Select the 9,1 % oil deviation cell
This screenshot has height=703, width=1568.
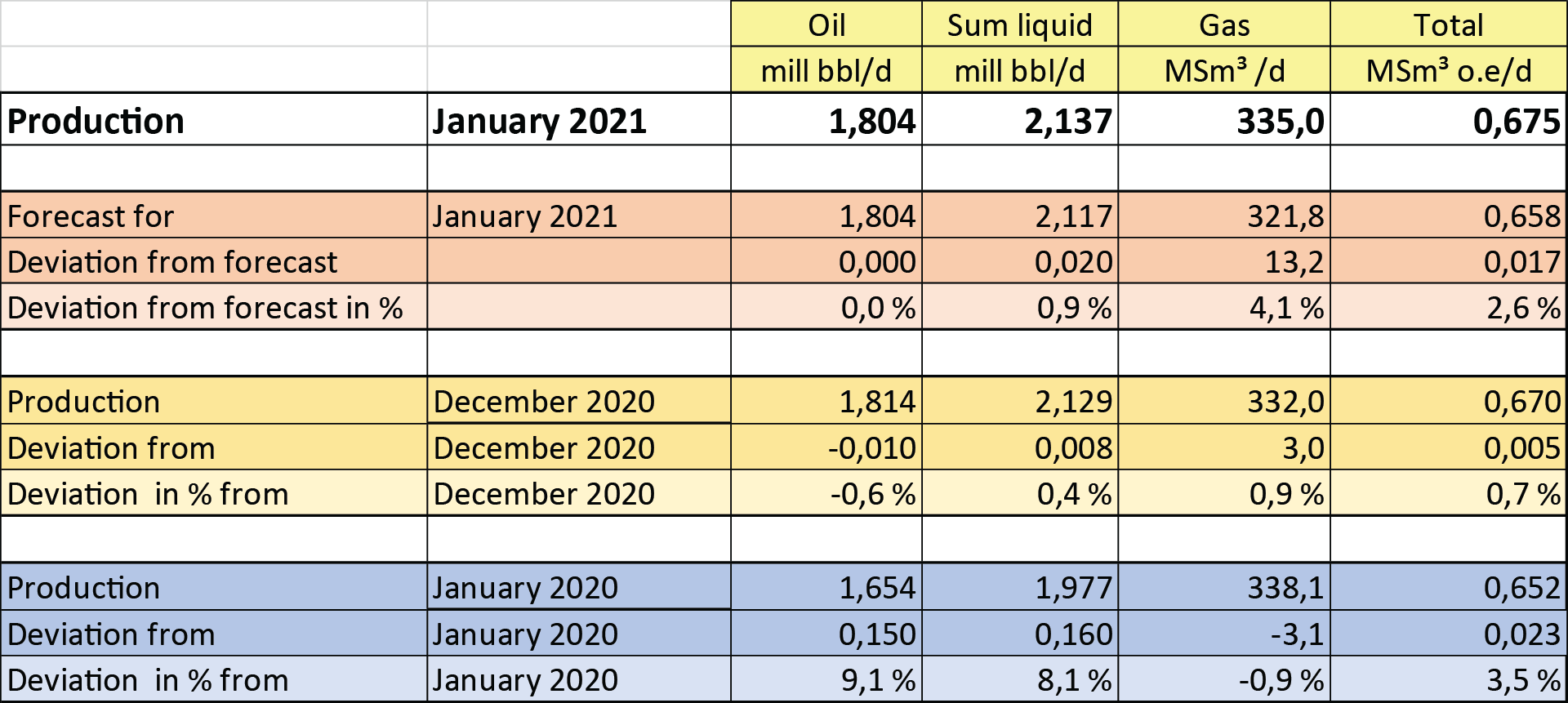826,679
